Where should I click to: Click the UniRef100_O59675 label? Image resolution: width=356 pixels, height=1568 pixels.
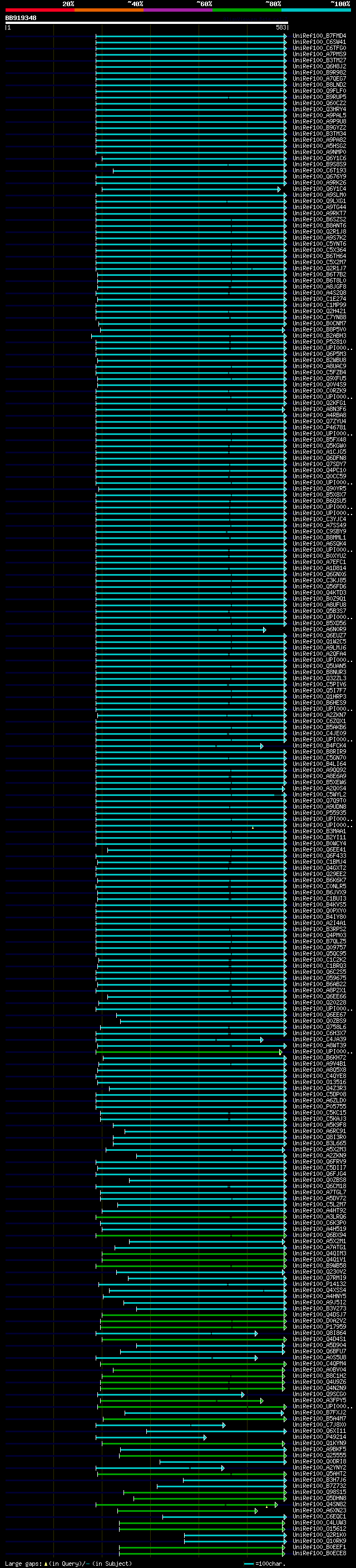point(319,978)
